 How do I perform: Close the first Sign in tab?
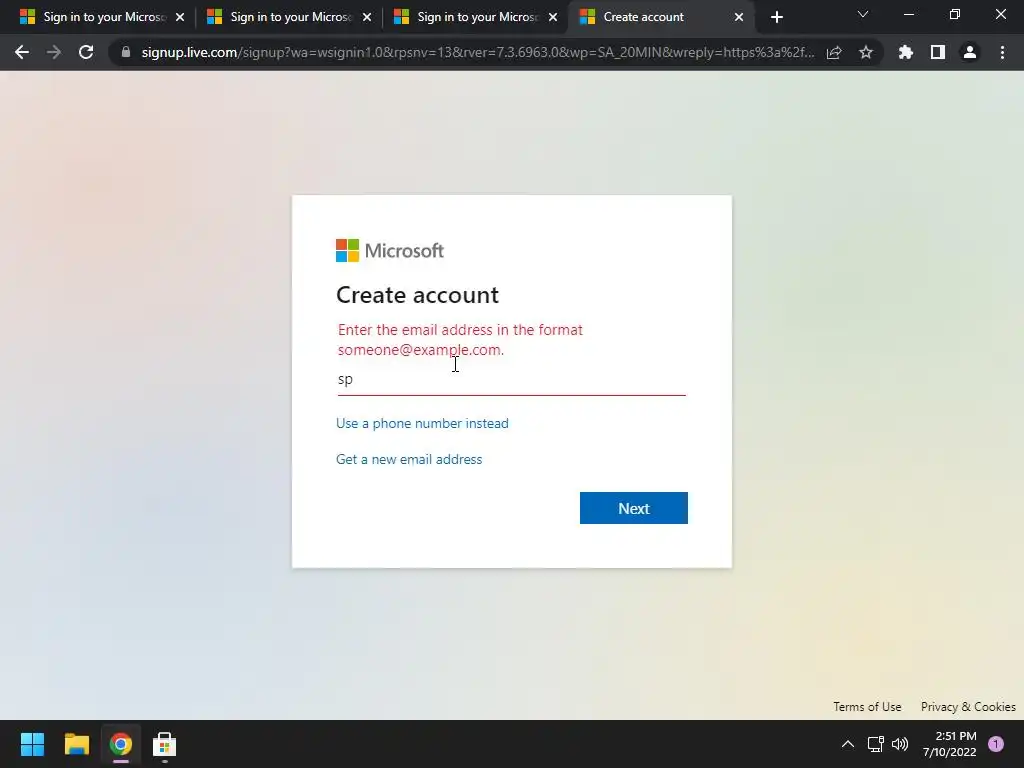[x=180, y=17]
